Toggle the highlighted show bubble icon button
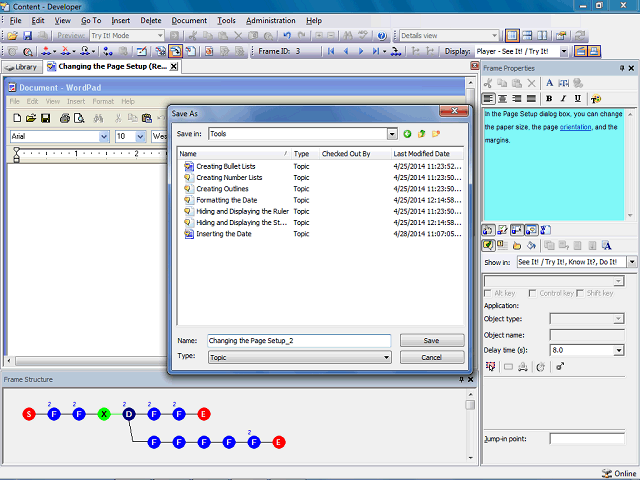Screen dimensions: 640x480 488,245
